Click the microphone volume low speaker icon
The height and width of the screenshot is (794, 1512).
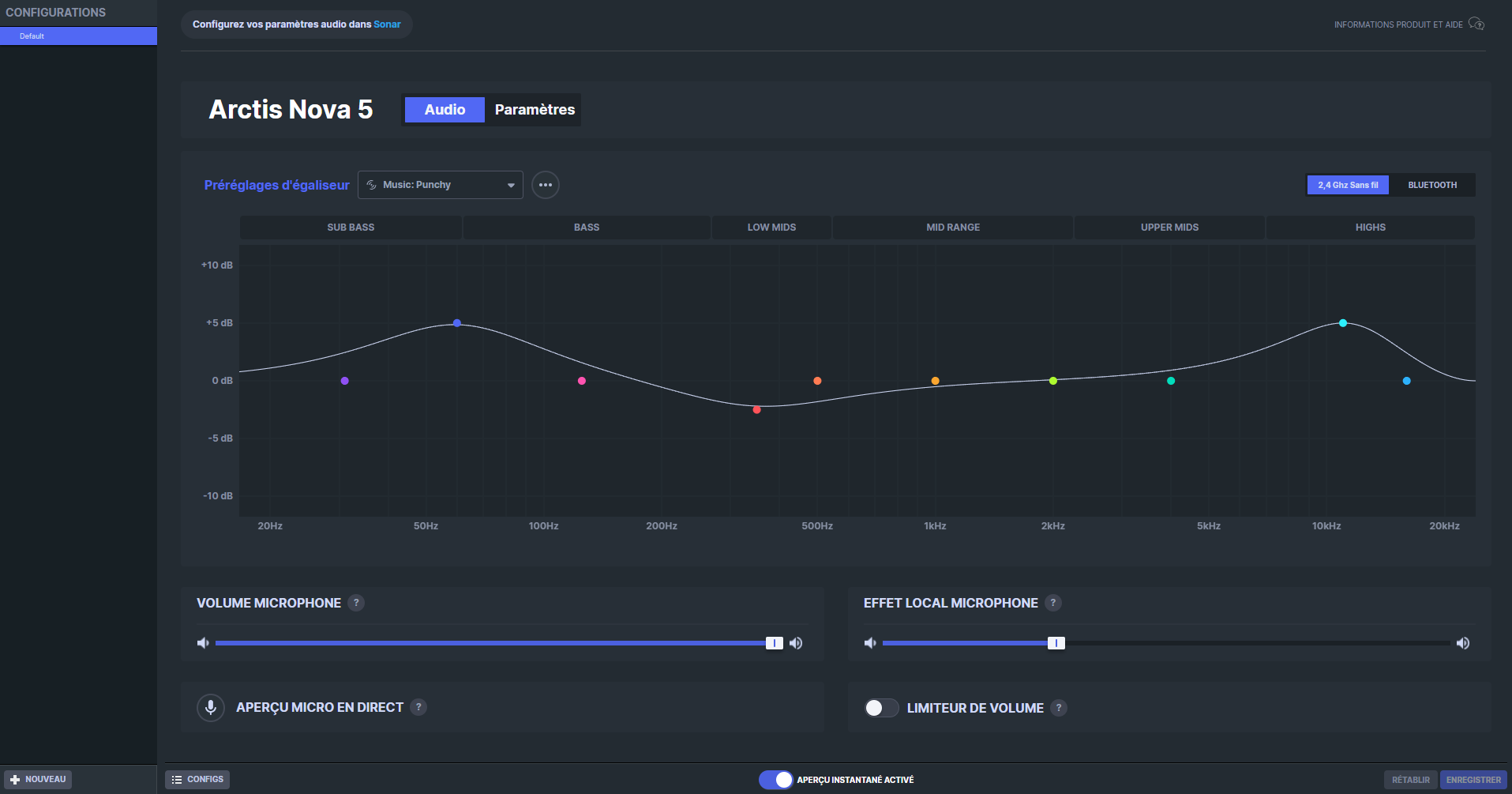point(203,643)
